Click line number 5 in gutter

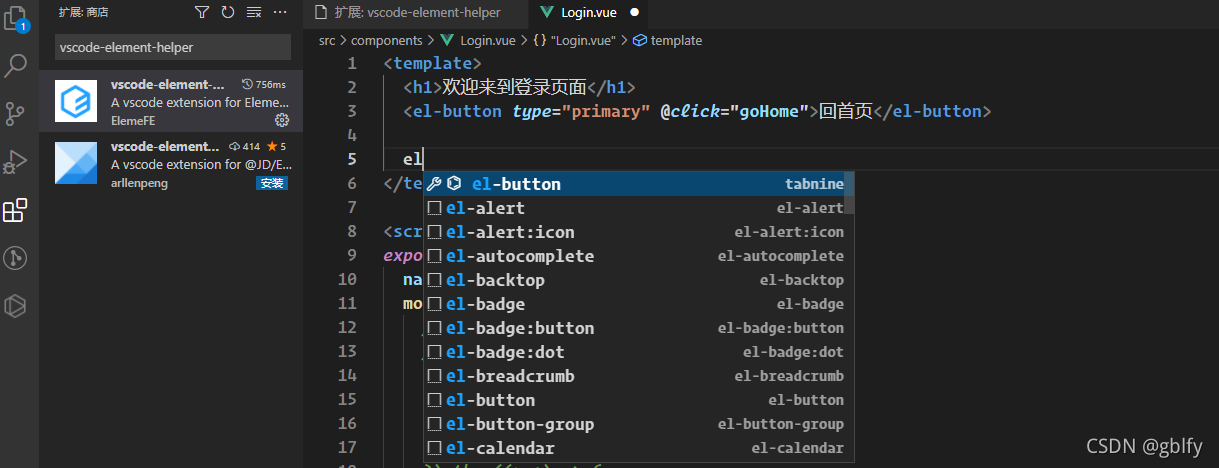click(351, 159)
